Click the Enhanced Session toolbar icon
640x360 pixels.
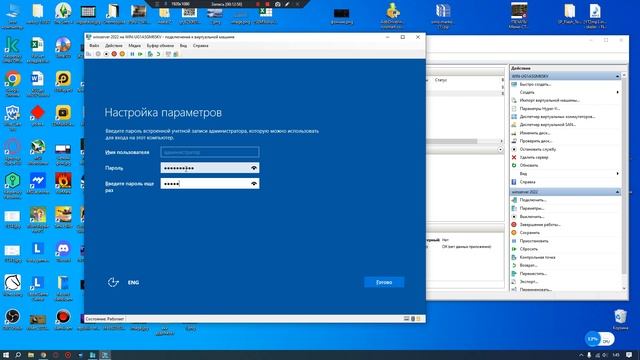point(168,54)
